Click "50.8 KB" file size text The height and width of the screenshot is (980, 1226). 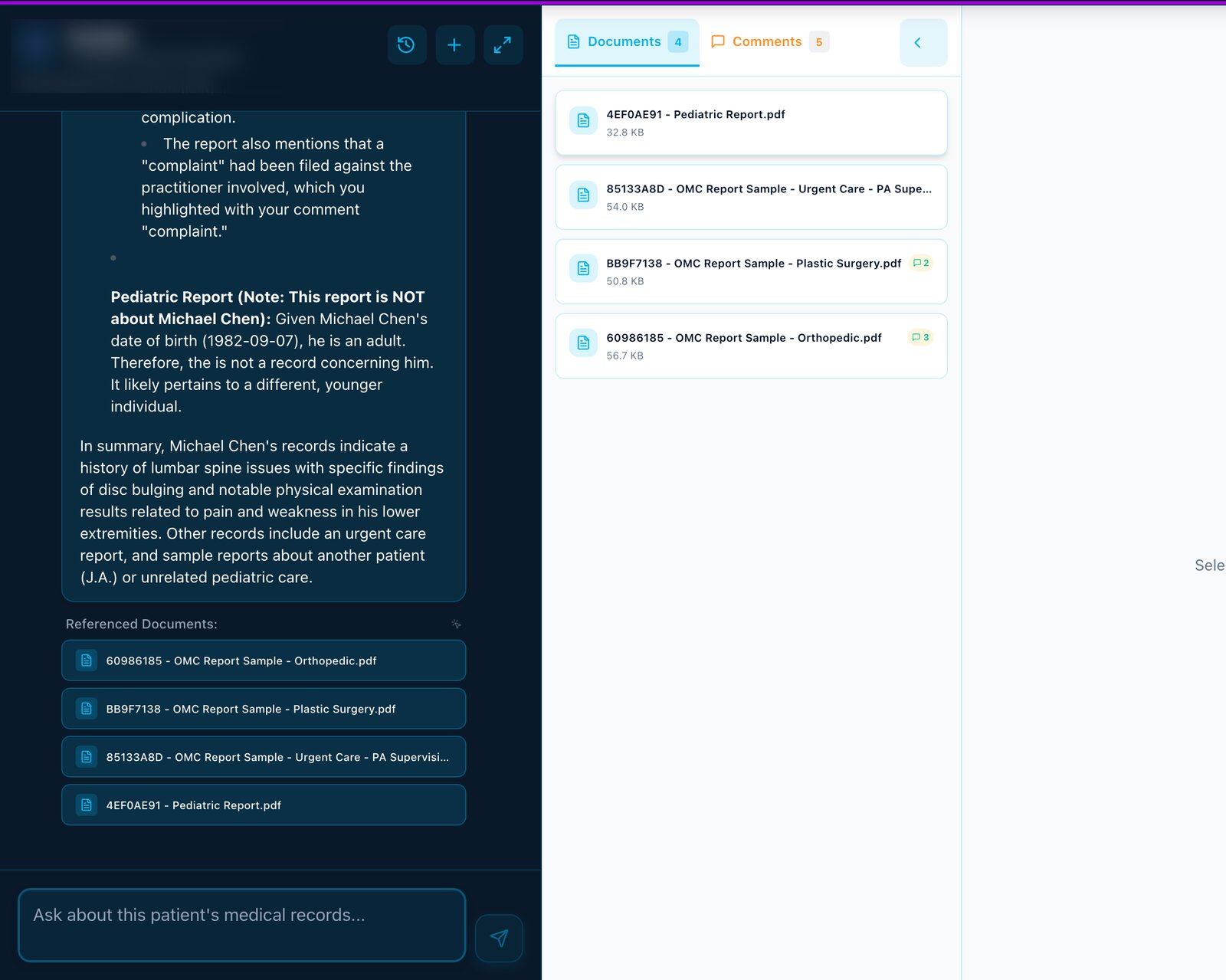pos(625,281)
